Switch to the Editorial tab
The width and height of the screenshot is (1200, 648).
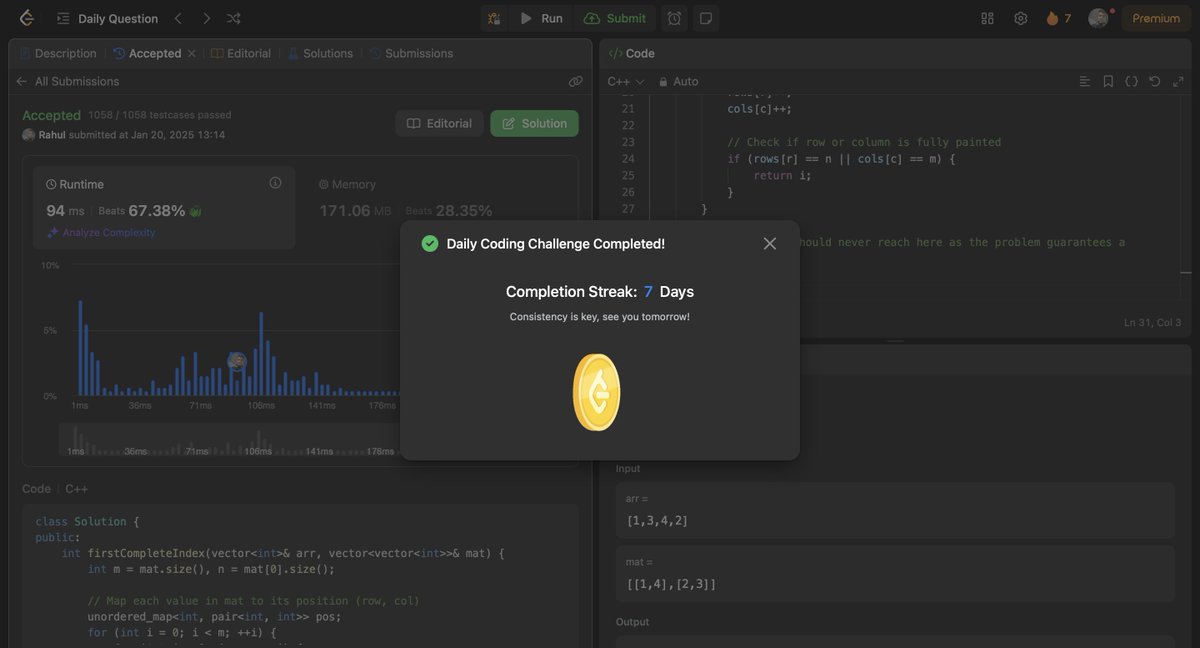pos(241,53)
